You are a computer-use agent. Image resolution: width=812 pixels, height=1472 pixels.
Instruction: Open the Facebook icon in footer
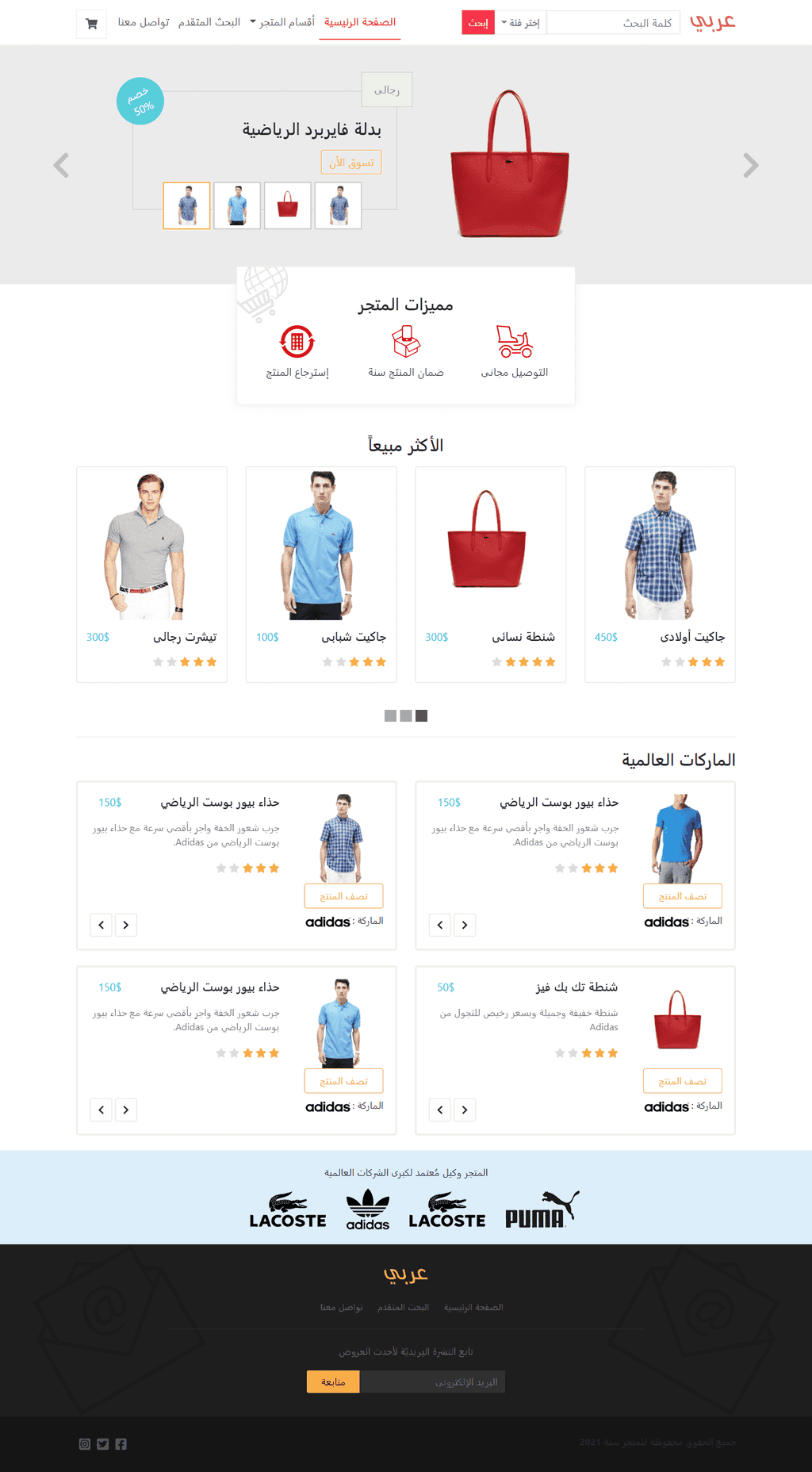(121, 1443)
